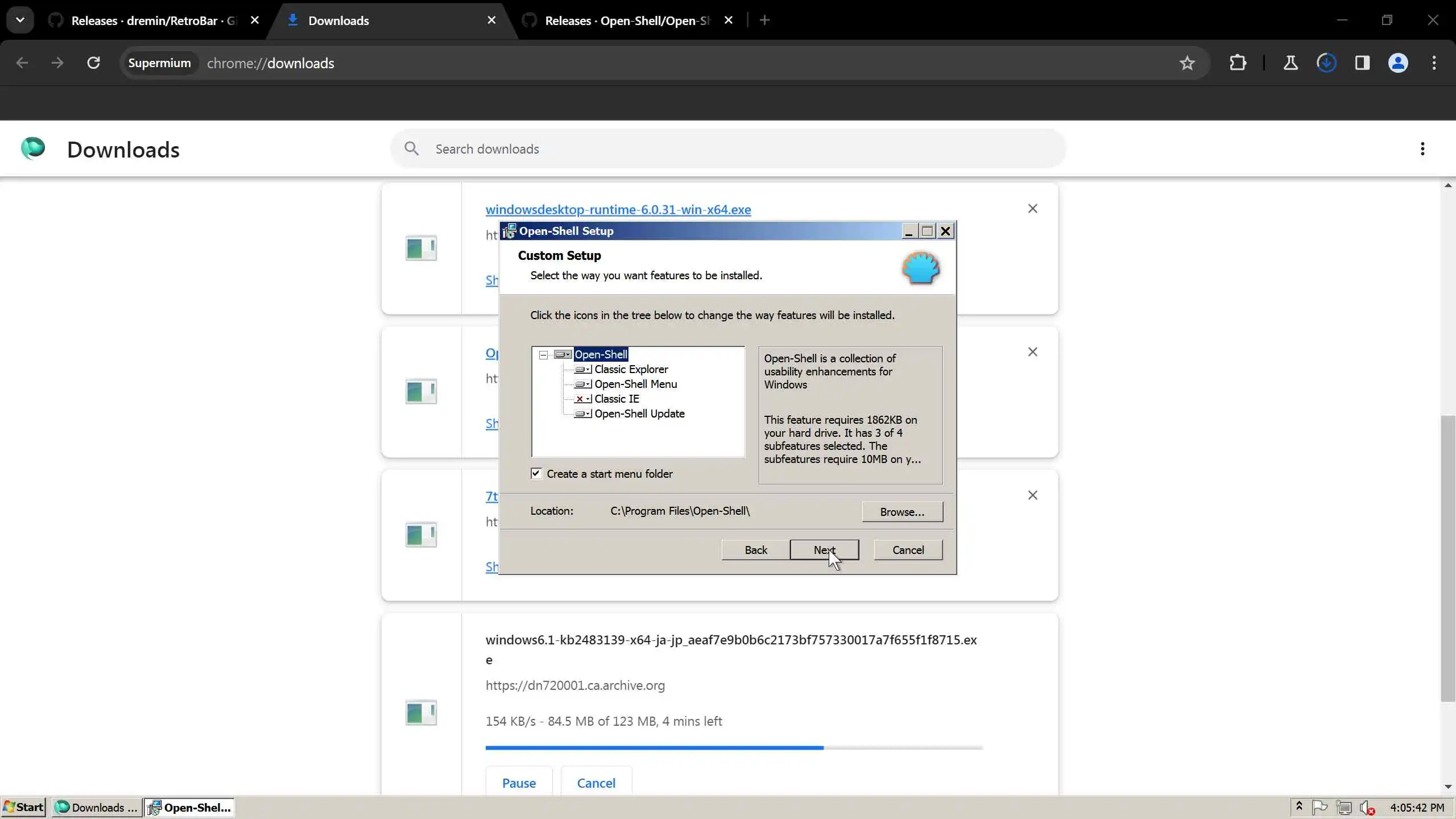Switch to Releases Open-Shell tab
1456x819 pixels.
pos(627,20)
